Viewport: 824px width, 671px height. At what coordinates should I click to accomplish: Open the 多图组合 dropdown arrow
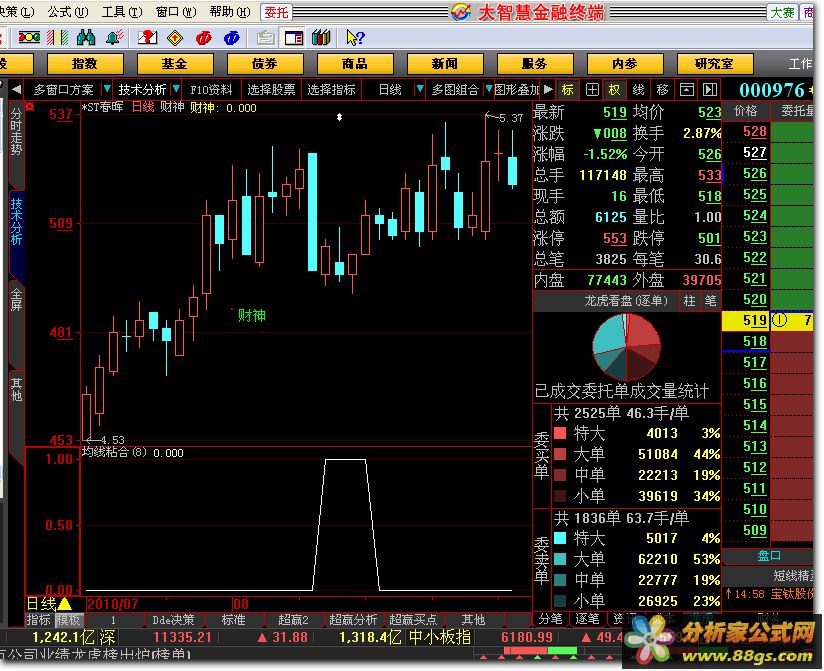tap(489, 89)
